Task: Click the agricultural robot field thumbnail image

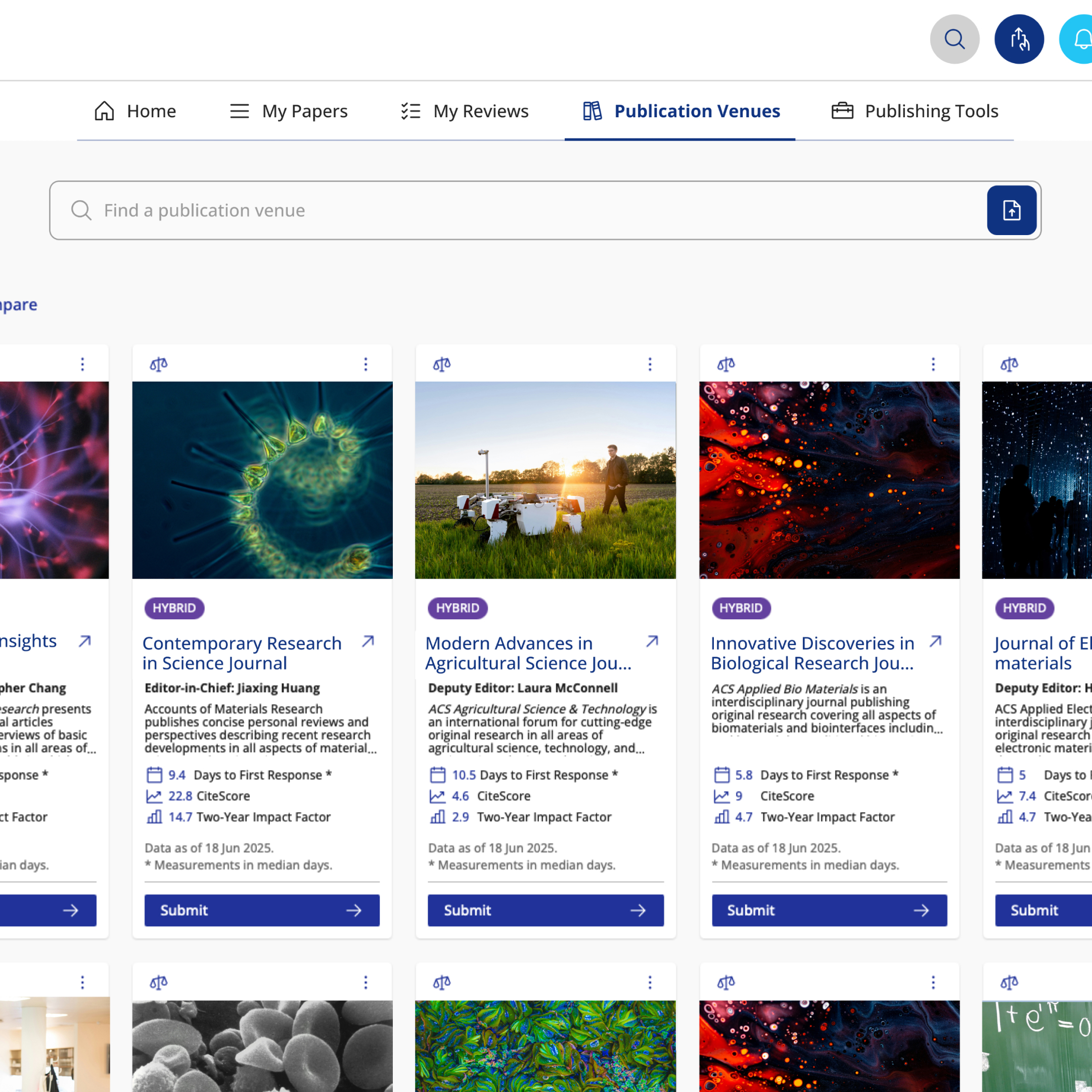Action: [545, 480]
